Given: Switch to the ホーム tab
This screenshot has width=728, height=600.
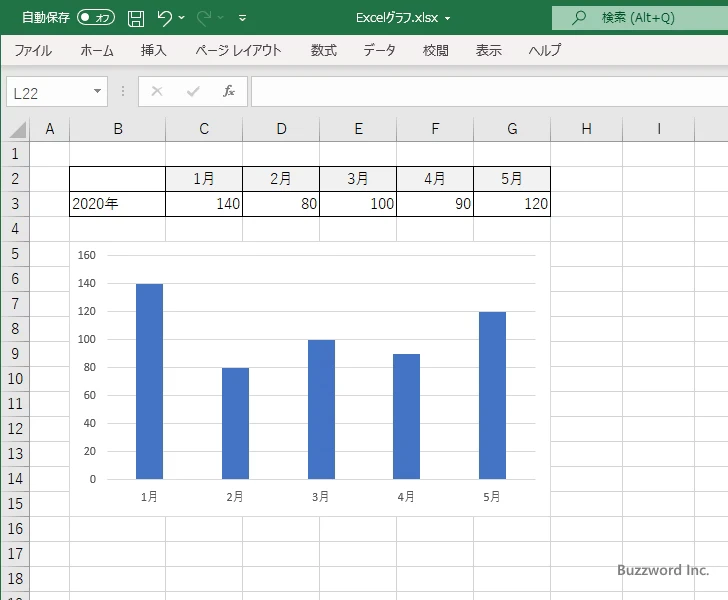Looking at the screenshot, I should 97,50.
